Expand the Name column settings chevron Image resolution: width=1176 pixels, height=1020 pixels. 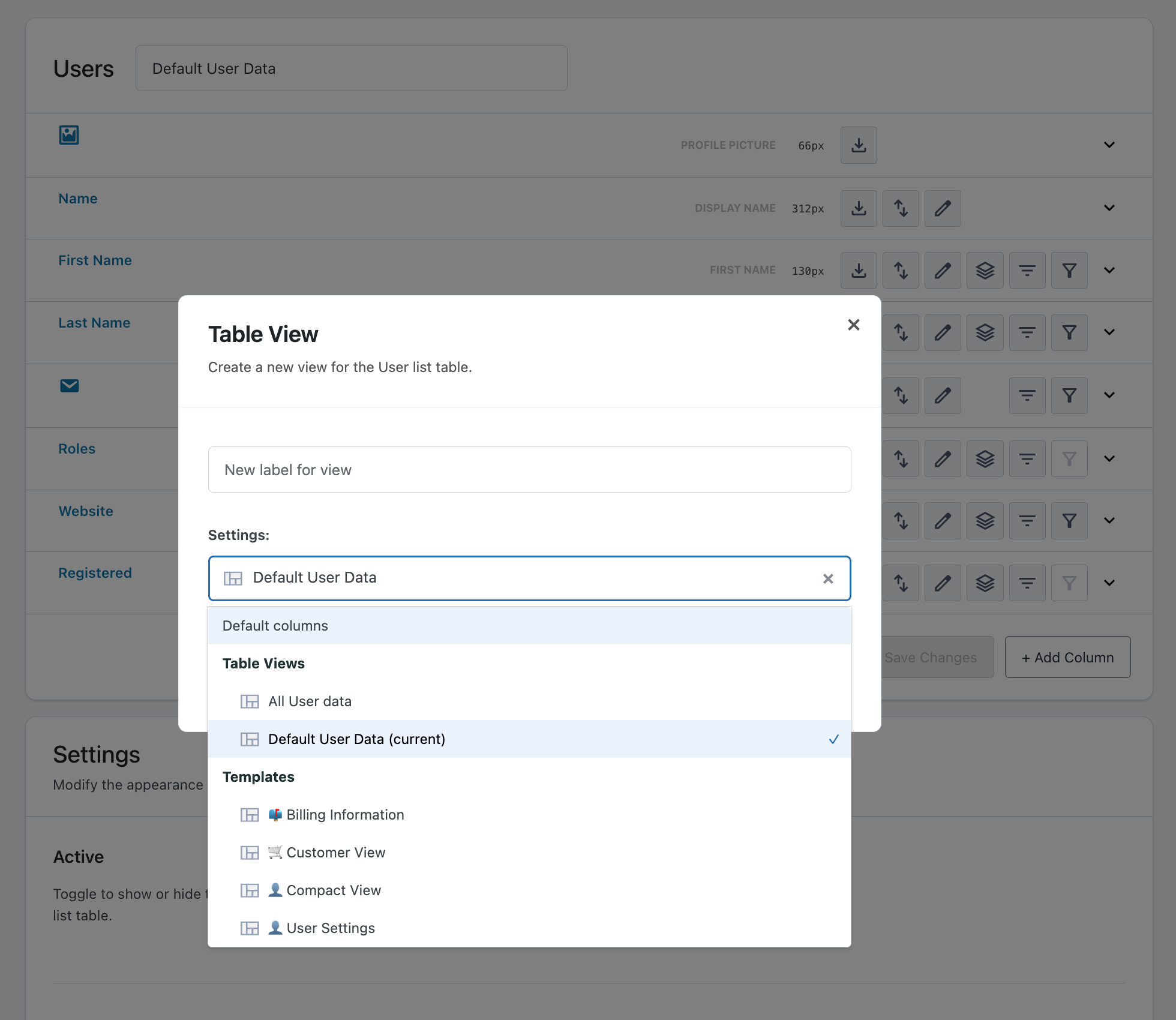1109,208
